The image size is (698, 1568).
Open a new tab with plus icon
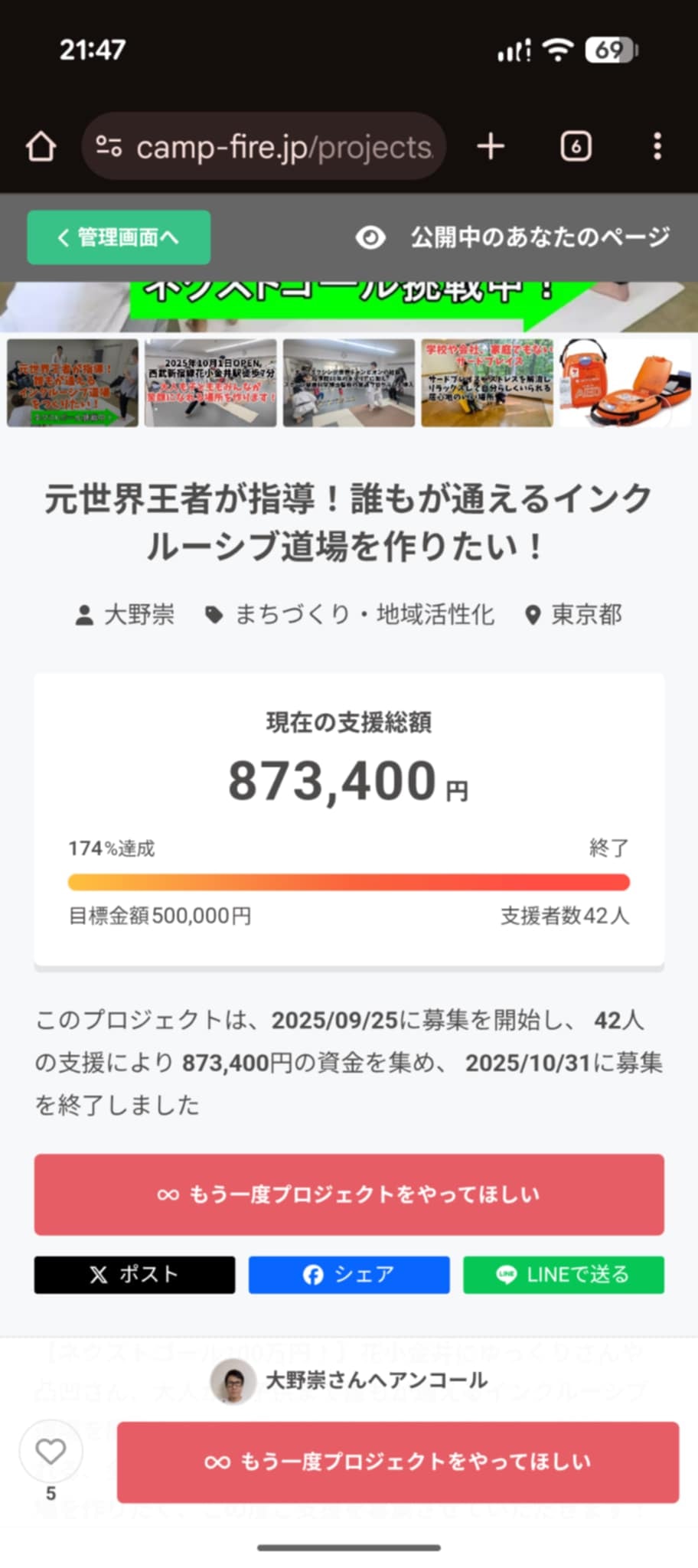(491, 146)
